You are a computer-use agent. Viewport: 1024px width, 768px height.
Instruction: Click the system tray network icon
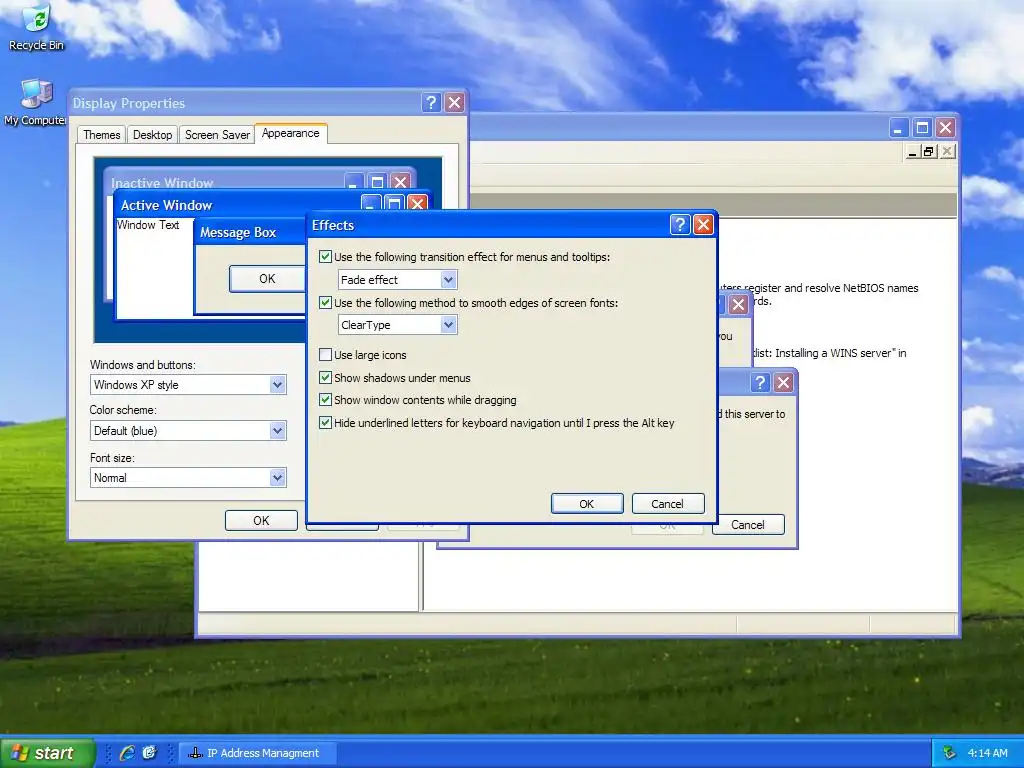(950, 753)
